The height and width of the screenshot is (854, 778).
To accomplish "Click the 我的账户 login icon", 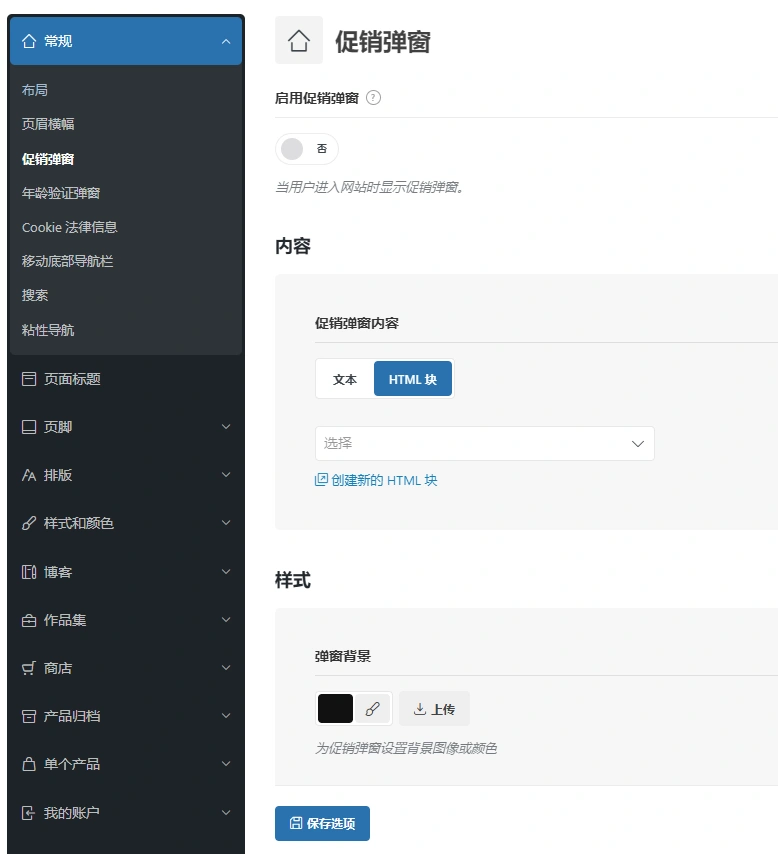I will click(x=29, y=813).
